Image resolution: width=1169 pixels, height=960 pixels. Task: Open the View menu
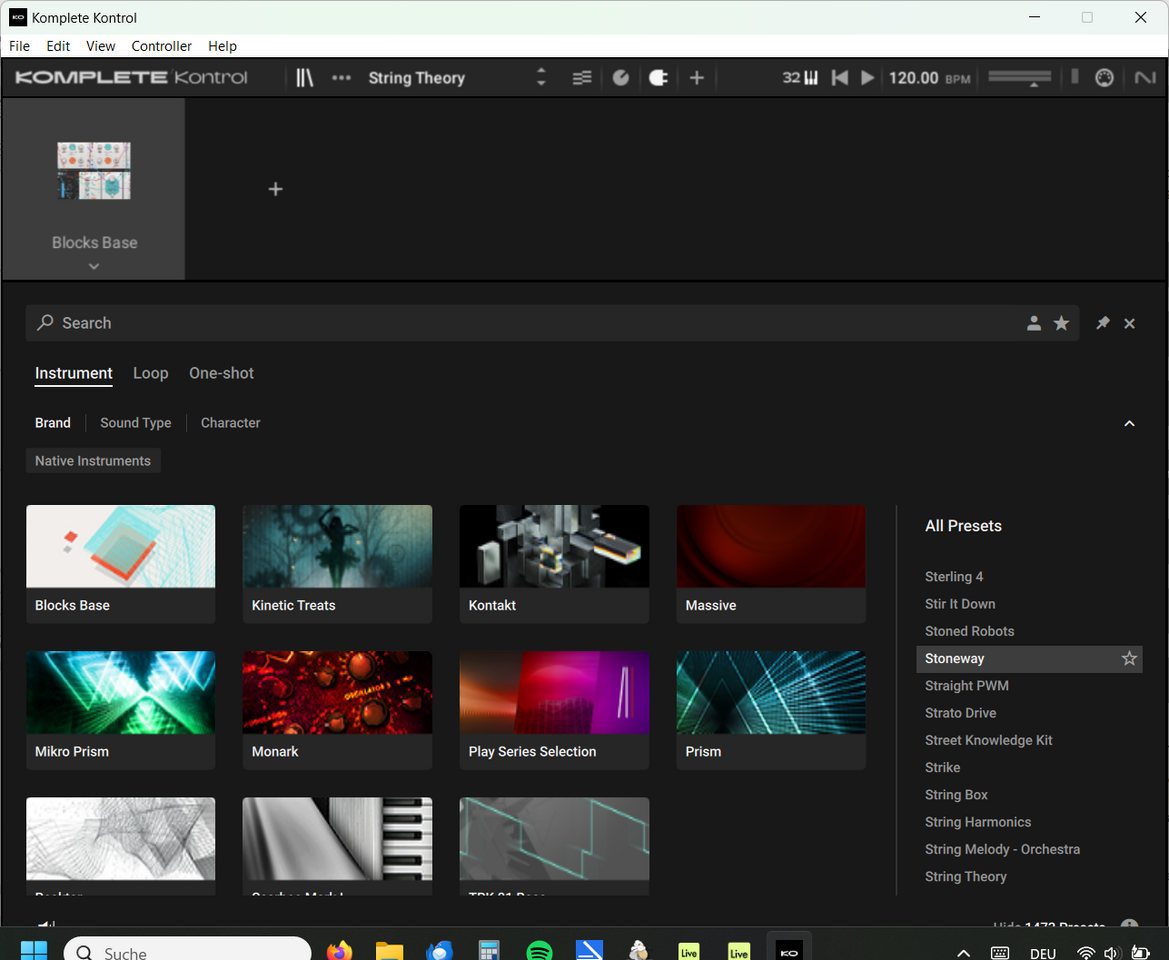pyautogui.click(x=101, y=46)
